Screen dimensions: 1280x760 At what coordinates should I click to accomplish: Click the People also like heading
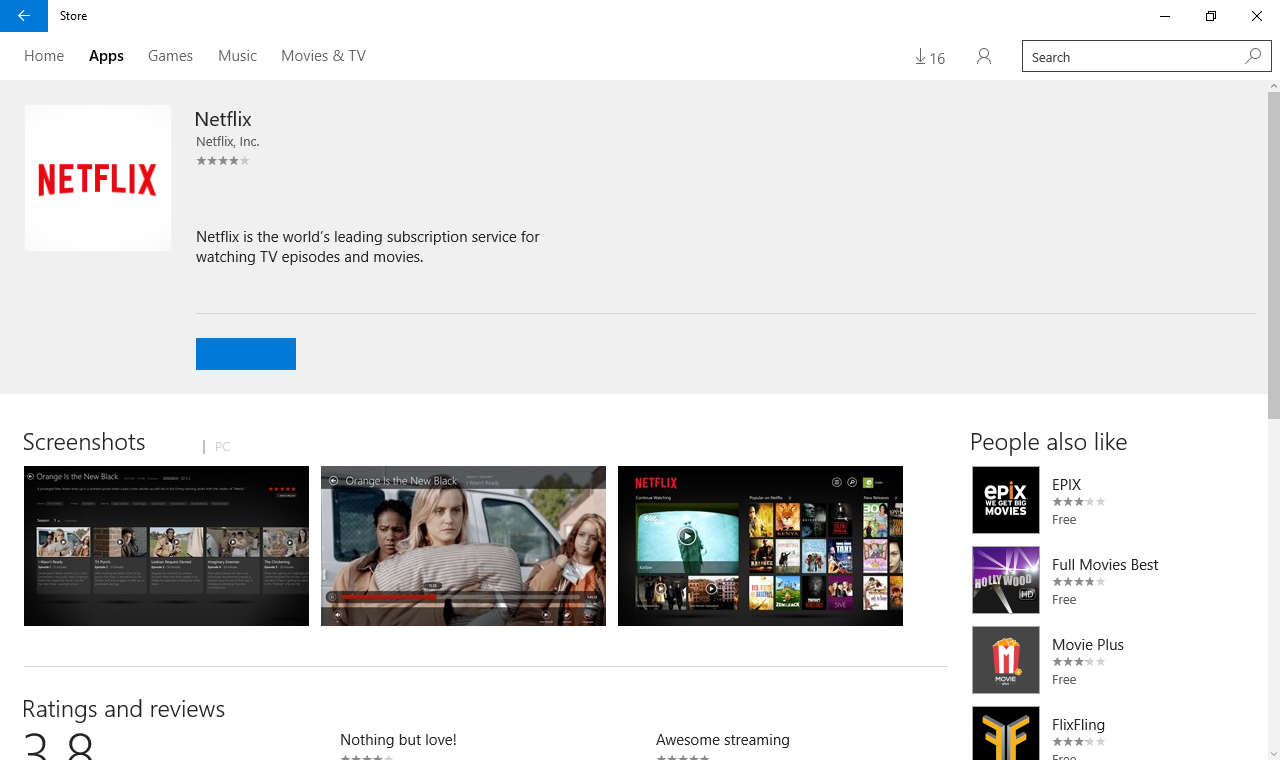1048,442
